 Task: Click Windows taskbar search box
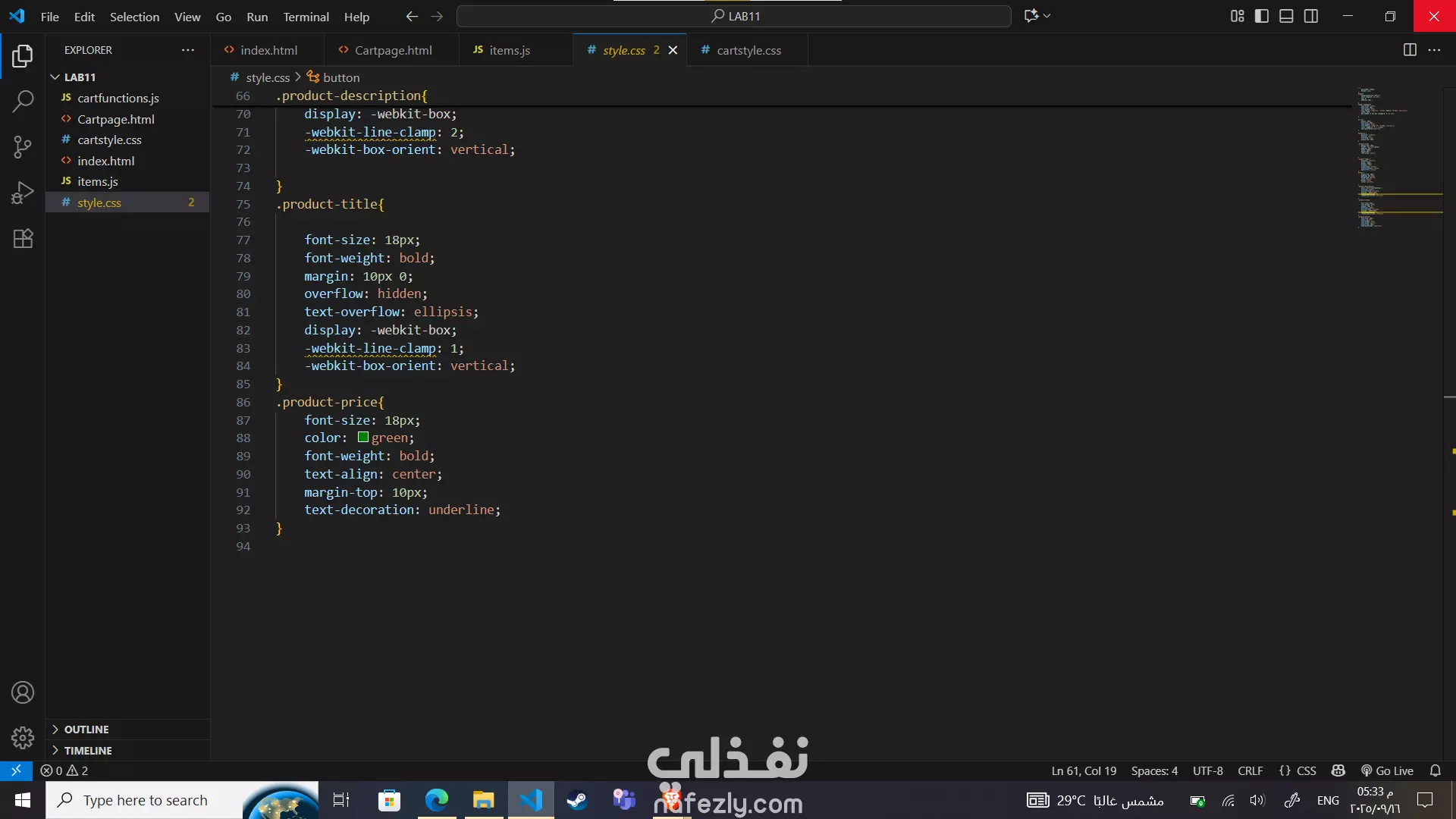tap(182, 800)
